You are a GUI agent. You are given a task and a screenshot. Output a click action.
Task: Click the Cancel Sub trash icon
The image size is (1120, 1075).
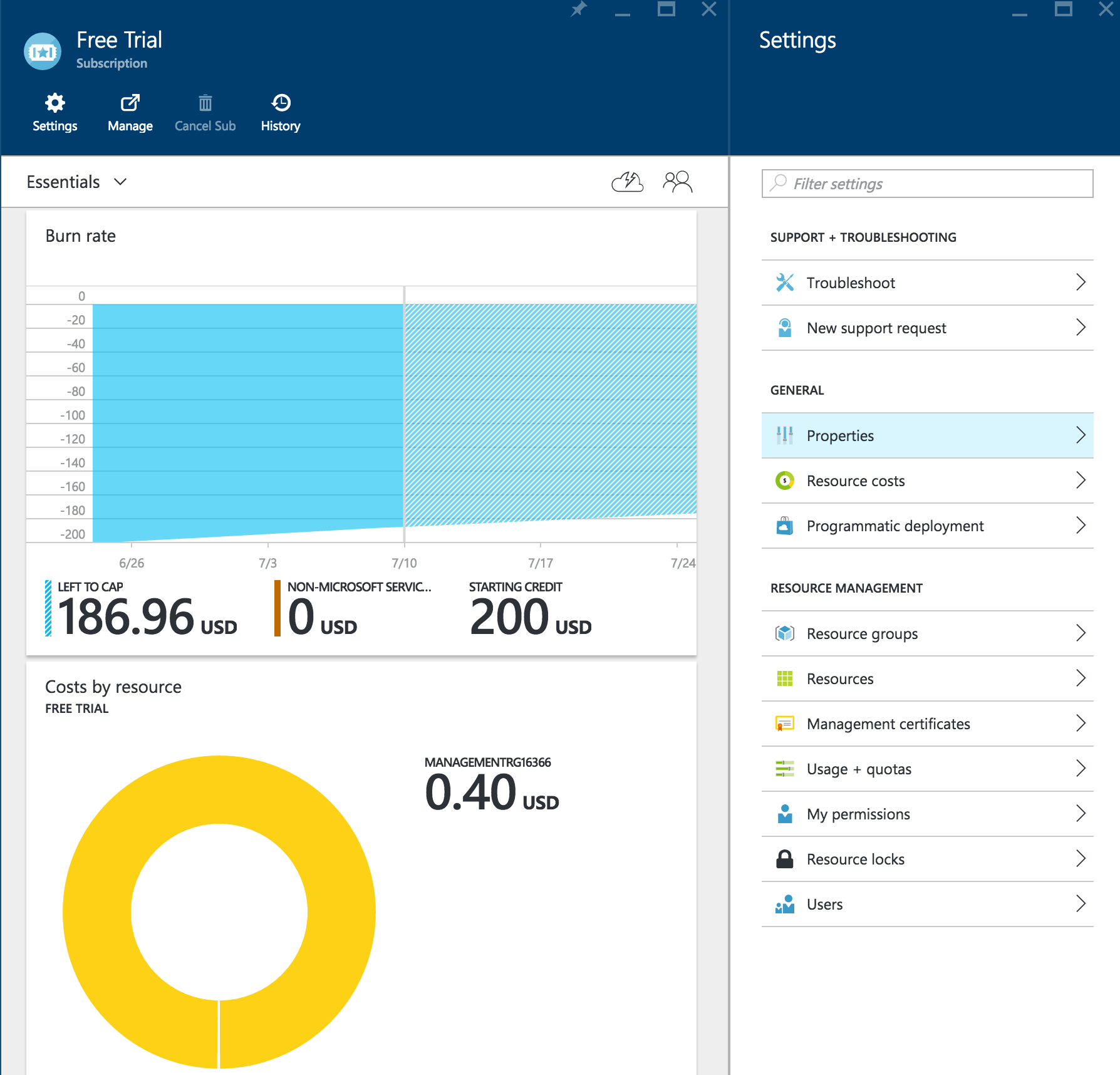(x=205, y=103)
